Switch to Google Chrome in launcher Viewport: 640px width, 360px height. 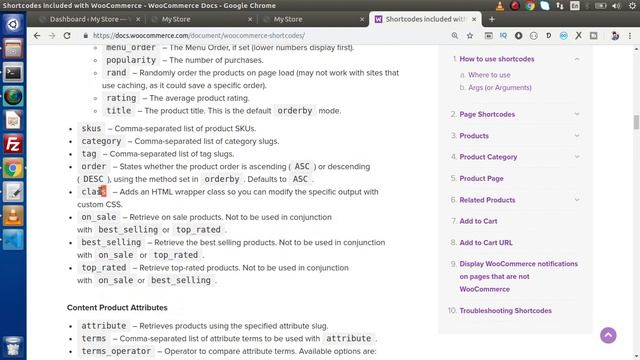pos(13,168)
